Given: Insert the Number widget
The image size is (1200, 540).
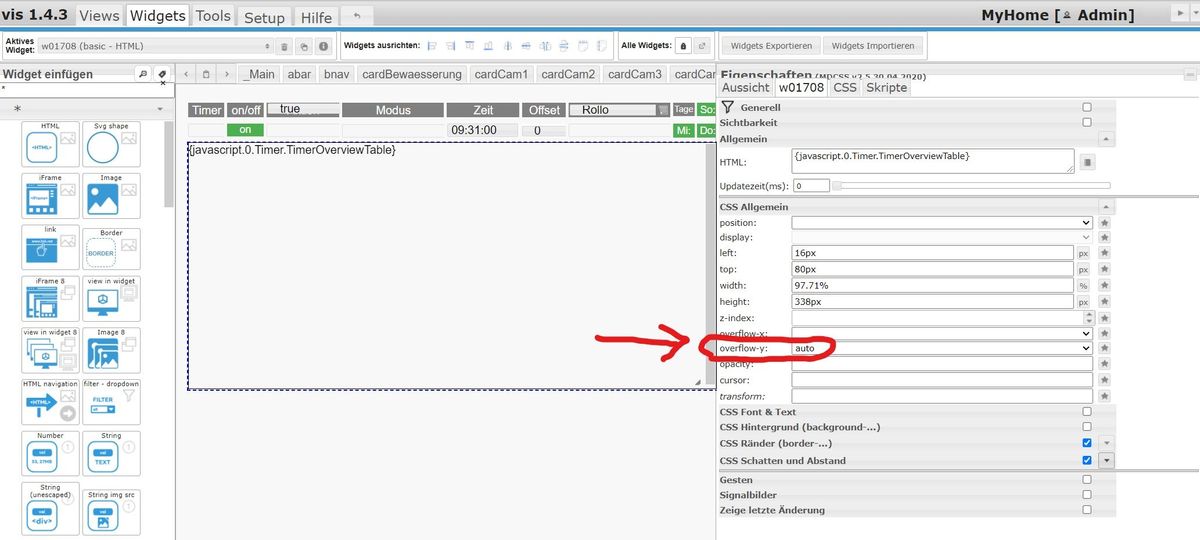Looking at the screenshot, I should click(x=50, y=453).
